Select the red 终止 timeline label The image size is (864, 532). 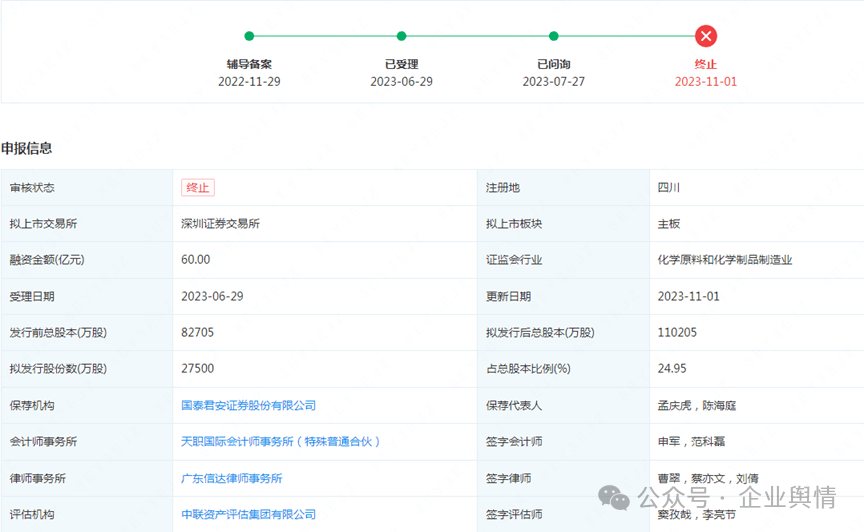click(705, 64)
